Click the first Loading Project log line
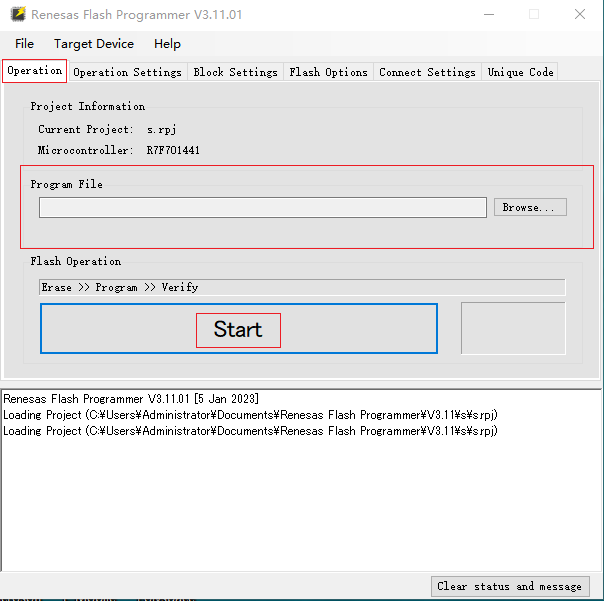The width and height of the screenshot is (604, 601). tap(250, 415)
